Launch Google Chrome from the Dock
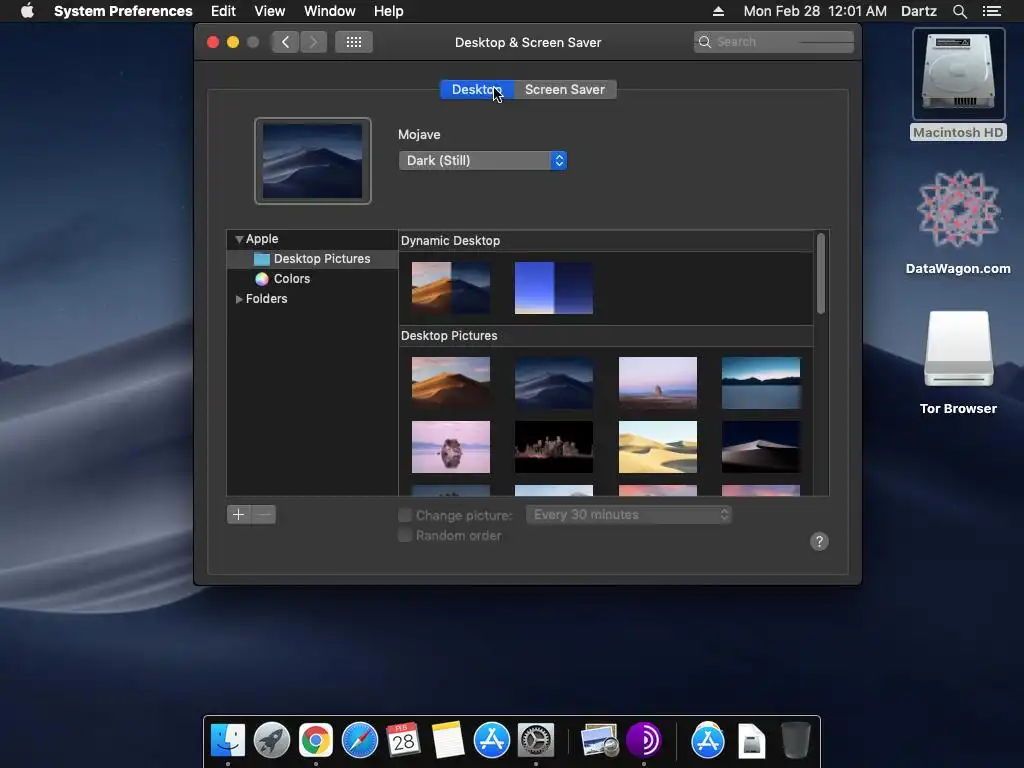Image resolution: width=1024 pixels, height=768 pixels. point(315,740)
